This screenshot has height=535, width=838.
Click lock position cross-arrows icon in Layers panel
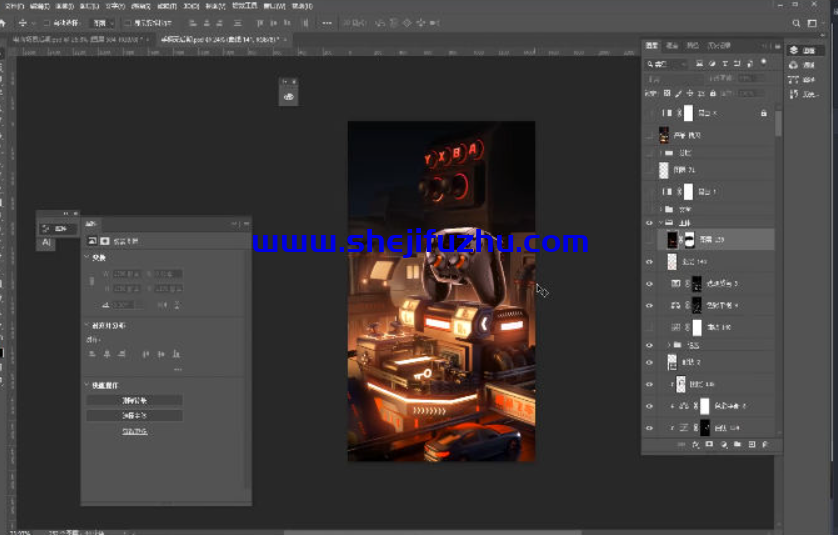point(690,93)
